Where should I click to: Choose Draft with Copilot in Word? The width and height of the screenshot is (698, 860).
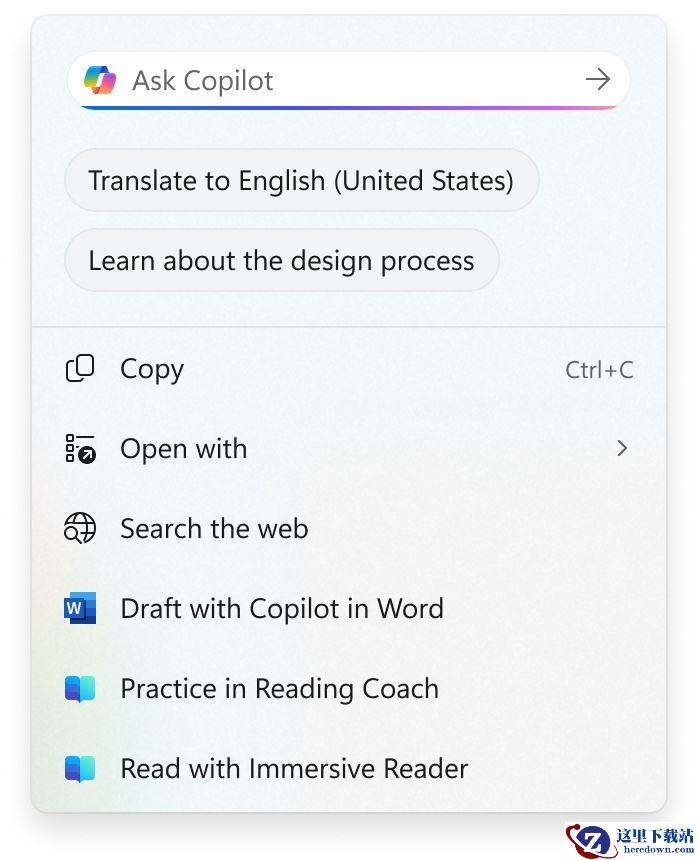(x=282, y=608)
